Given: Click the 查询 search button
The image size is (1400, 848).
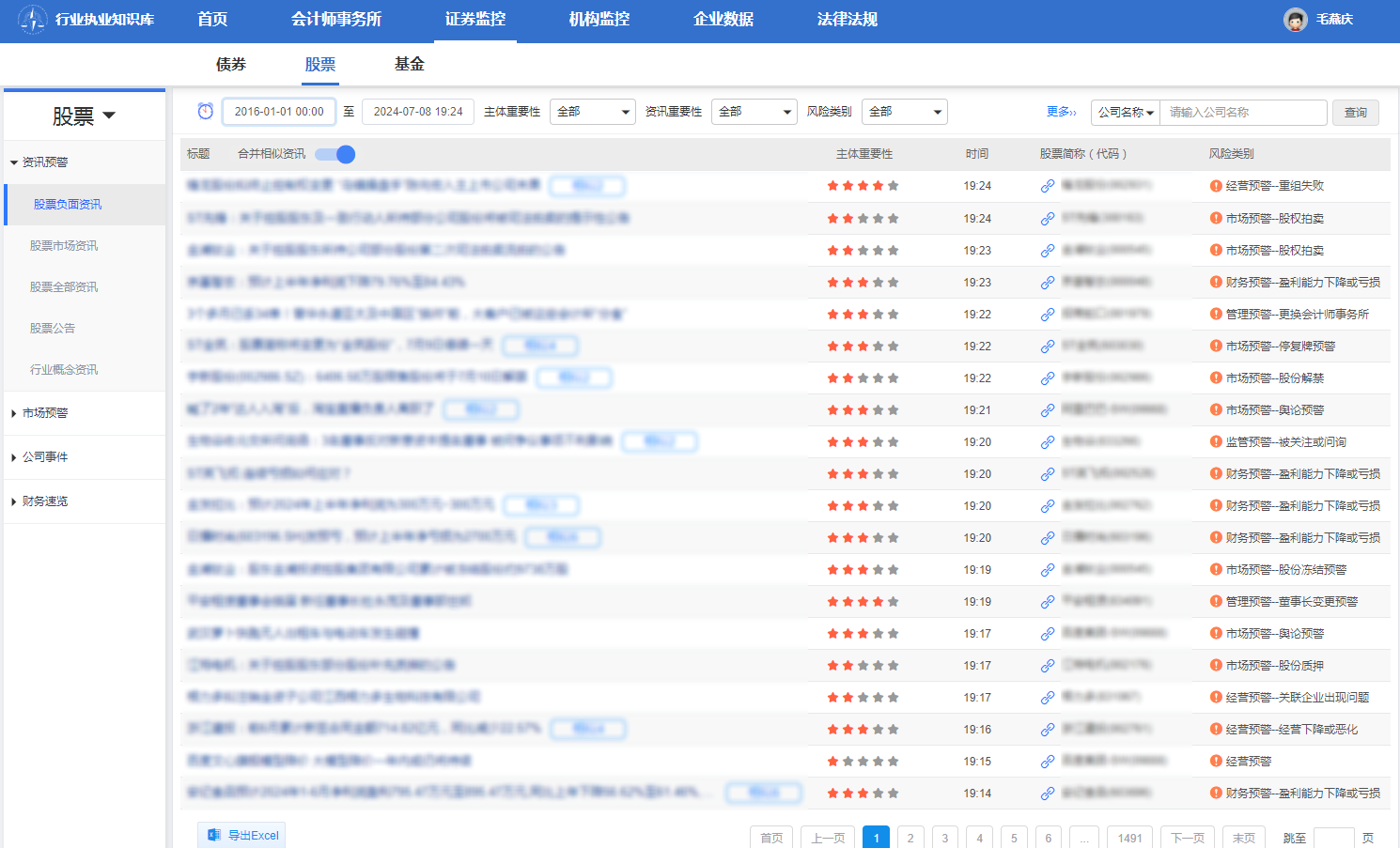Looking at the screenshot, I should point(1355,113).
